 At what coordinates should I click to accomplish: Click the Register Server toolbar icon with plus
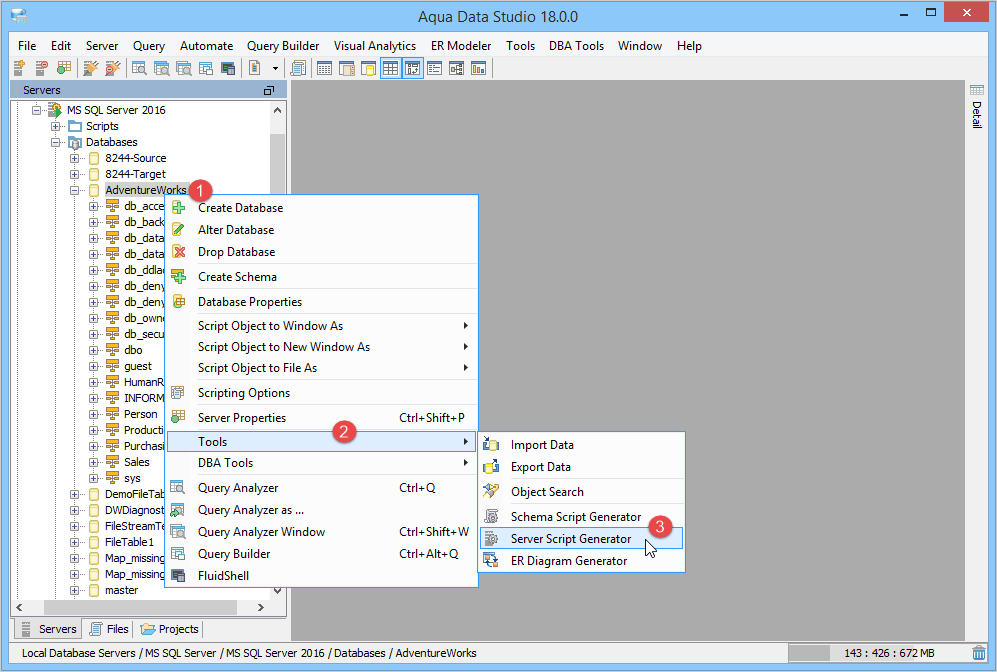coord(19,68)
